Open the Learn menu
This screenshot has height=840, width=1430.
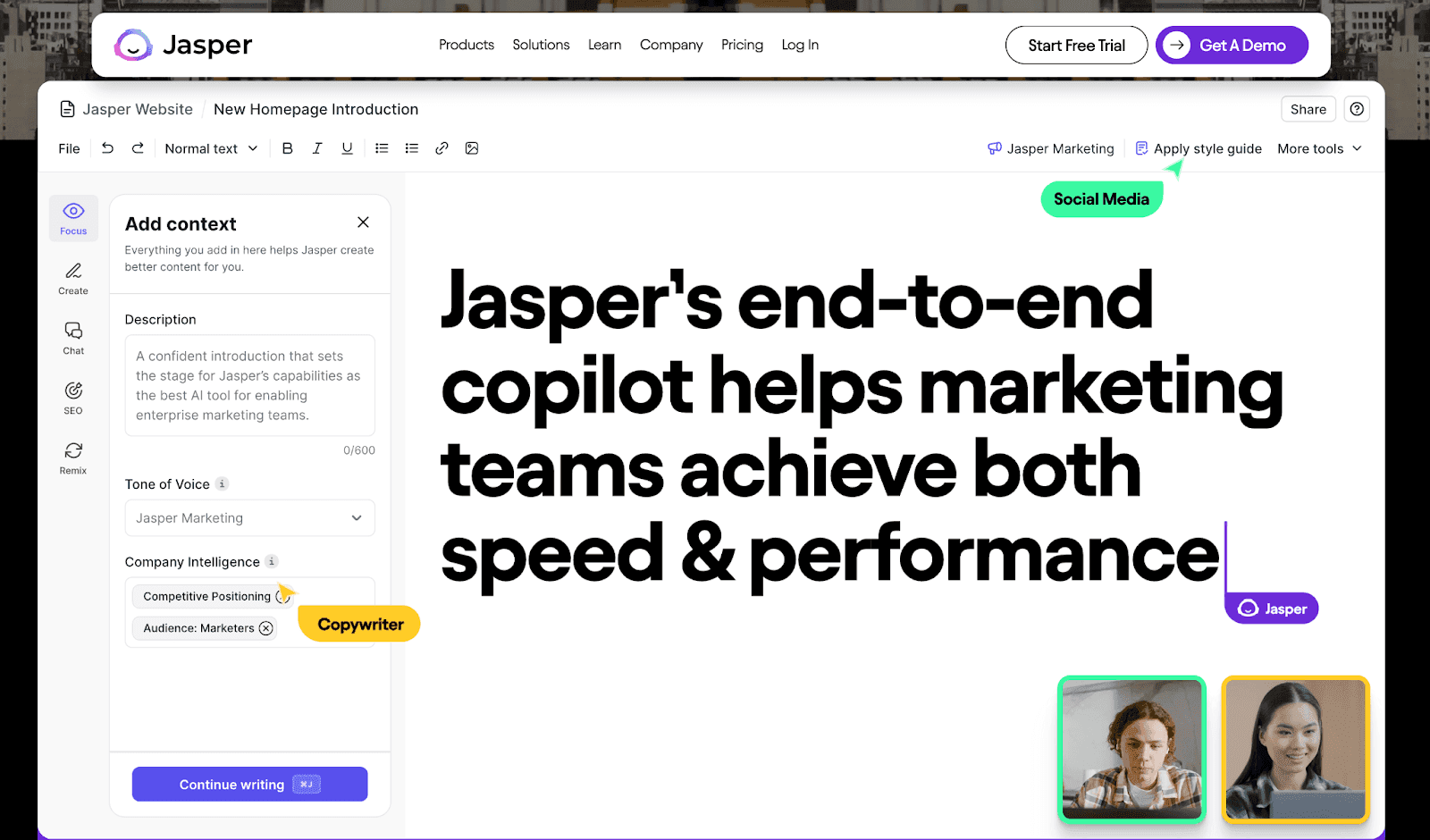[604, 45]
